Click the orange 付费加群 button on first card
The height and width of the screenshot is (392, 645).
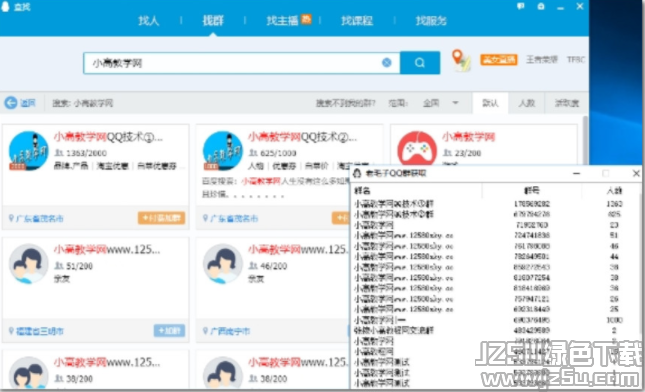161,218
